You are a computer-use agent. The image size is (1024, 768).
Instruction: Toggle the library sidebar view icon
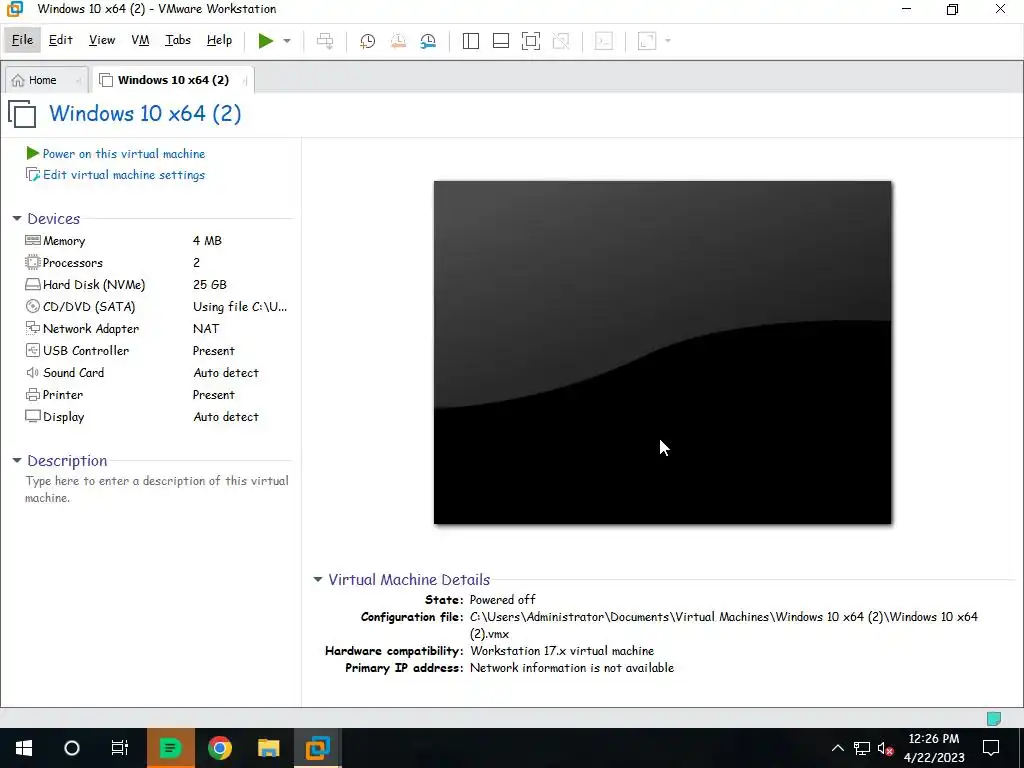471,41
